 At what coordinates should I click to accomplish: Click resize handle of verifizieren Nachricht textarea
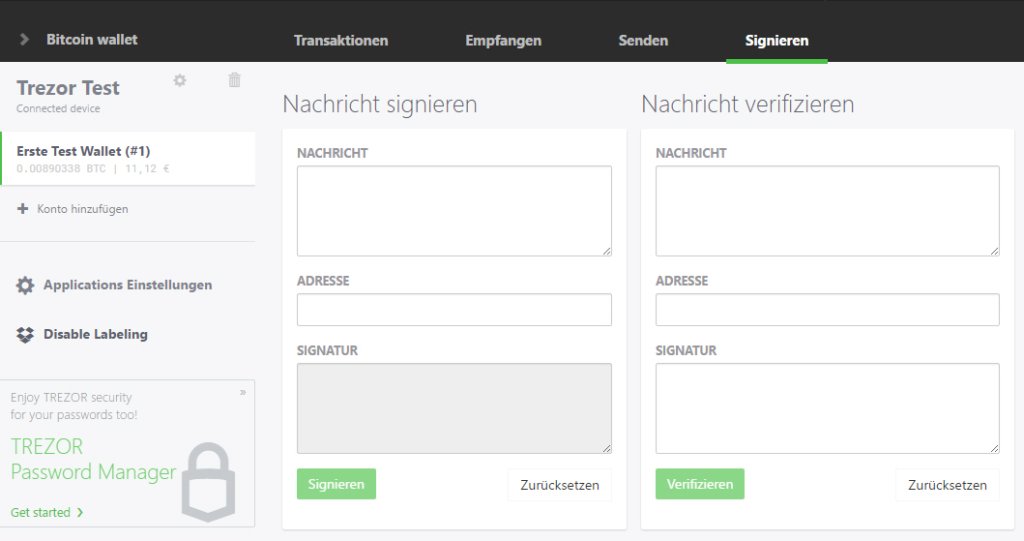click(x=995, y=251)
